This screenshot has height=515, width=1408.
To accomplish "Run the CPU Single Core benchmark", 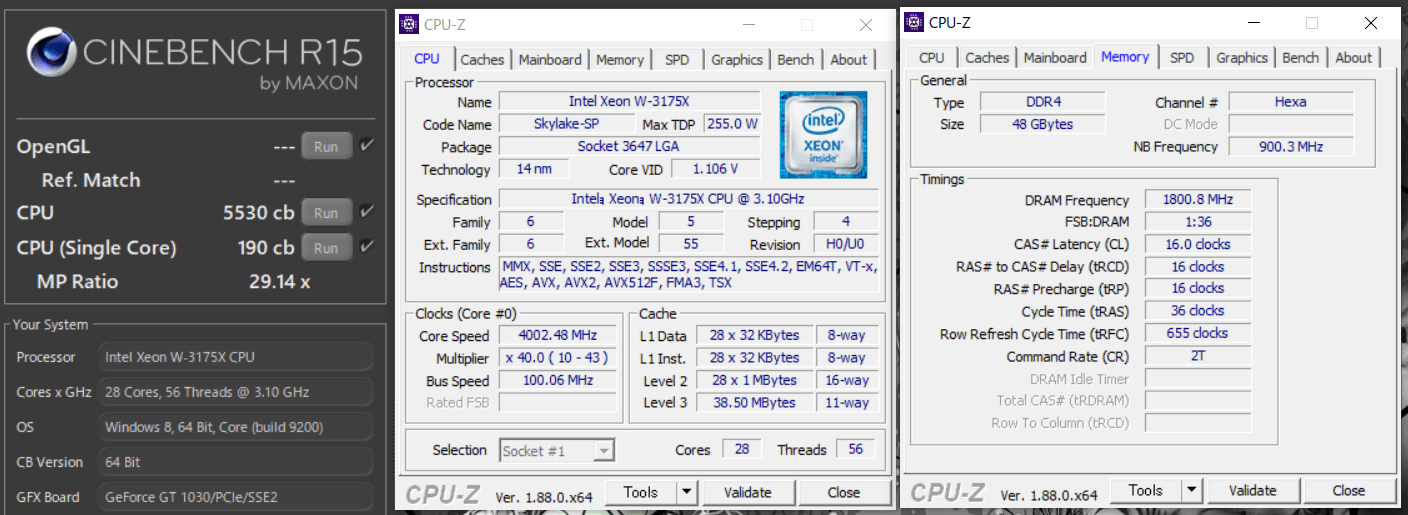I will click(x=326, y=246).
